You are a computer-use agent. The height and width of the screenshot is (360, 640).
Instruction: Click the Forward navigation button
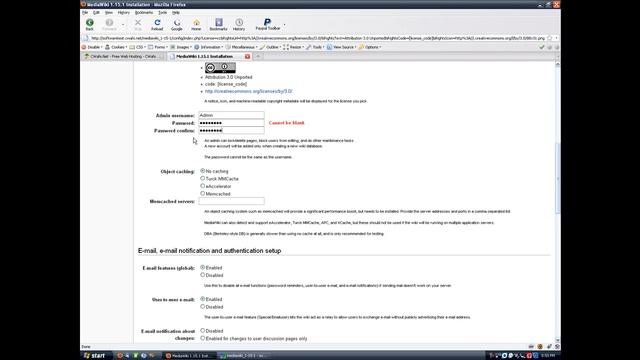109,24
